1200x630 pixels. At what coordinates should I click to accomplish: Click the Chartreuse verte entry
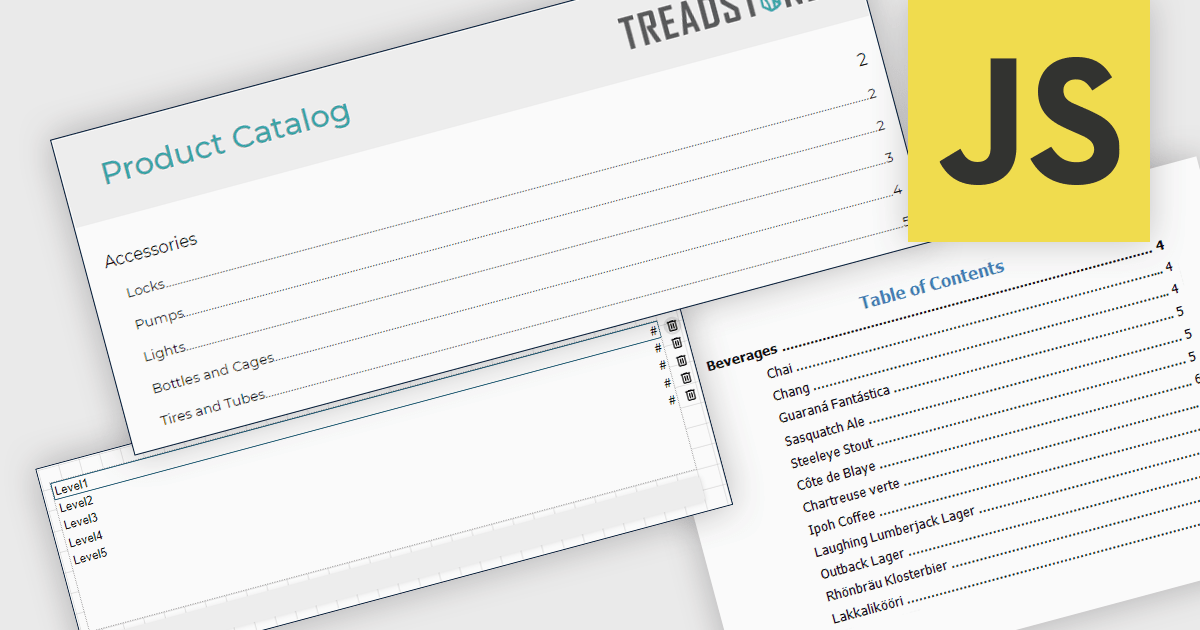click(851, 495)
